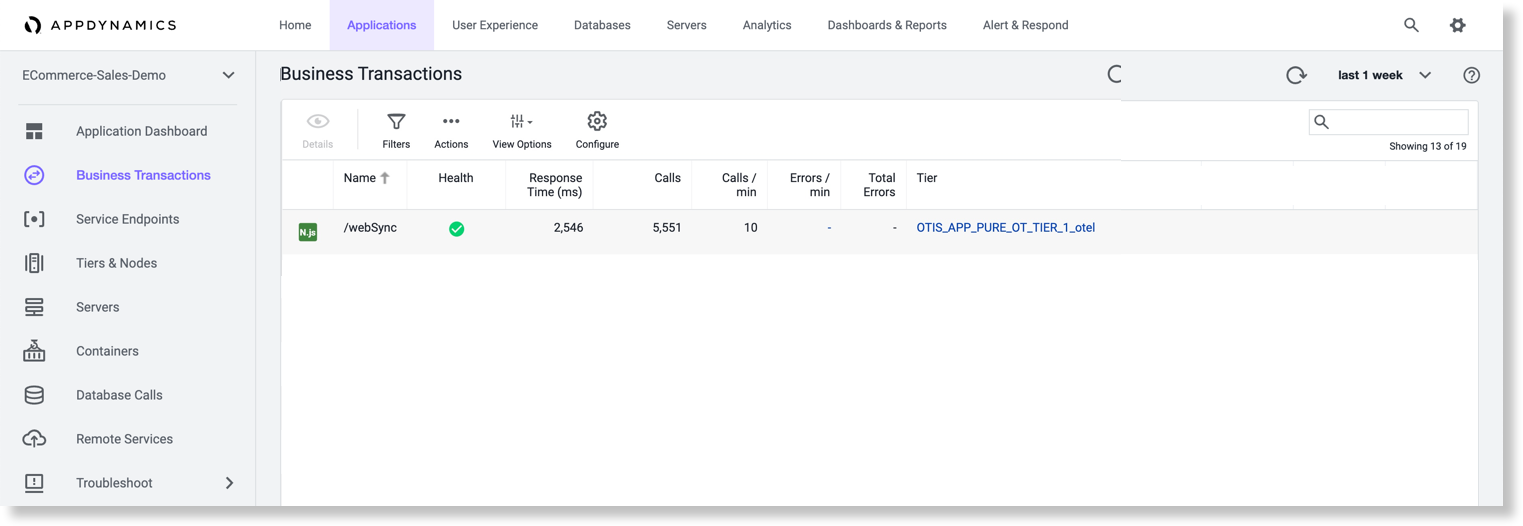Open the Analytics tab
The width and height of the screenshot is (1523, 526).
click(767, 25)
